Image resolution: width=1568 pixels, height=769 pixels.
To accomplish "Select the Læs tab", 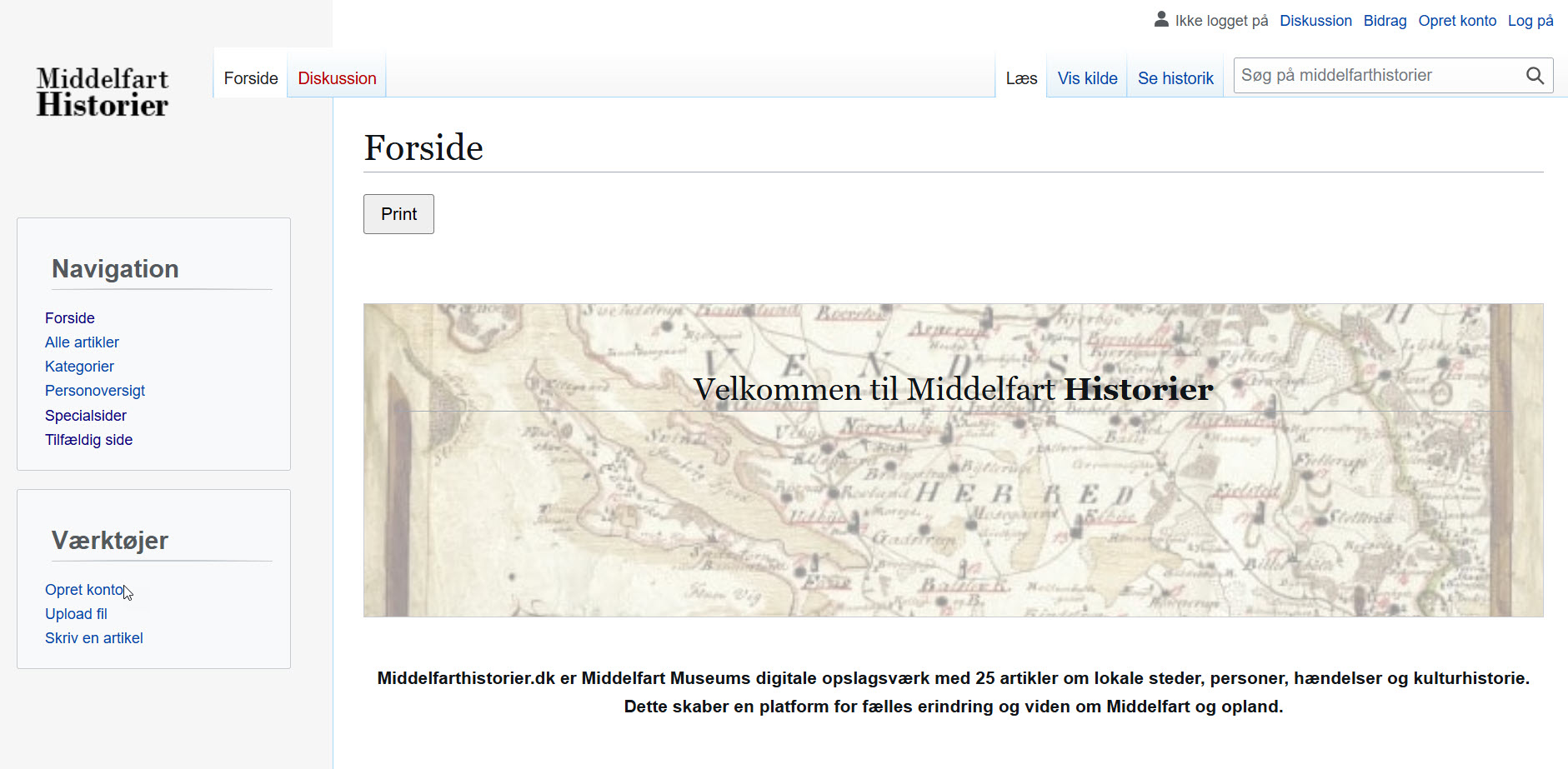I will [x=1021, y=78].
